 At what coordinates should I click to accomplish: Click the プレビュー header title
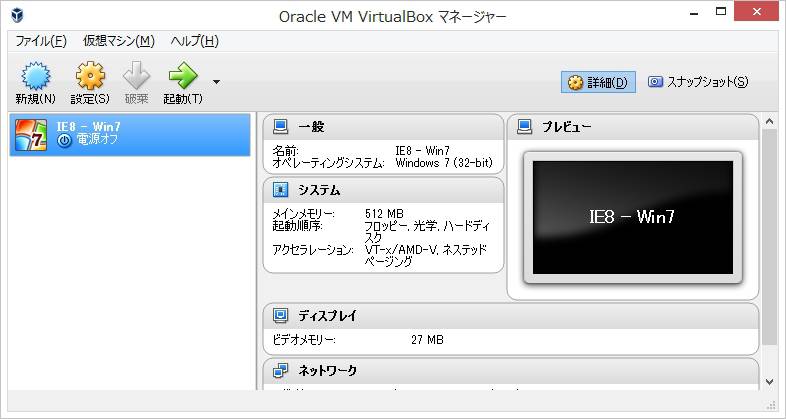point(566,127)
